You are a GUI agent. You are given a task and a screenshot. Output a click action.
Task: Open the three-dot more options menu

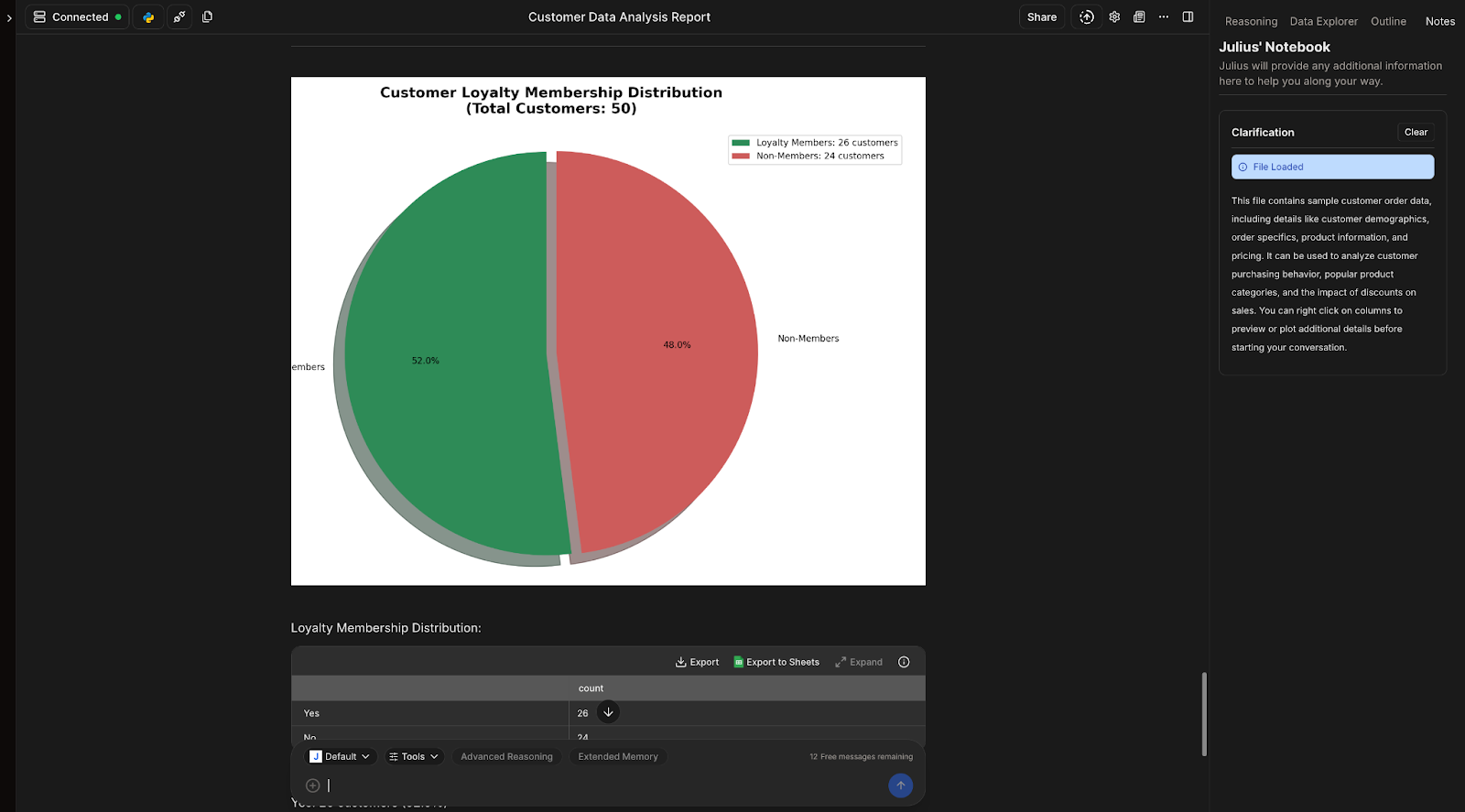(1164, 17)
